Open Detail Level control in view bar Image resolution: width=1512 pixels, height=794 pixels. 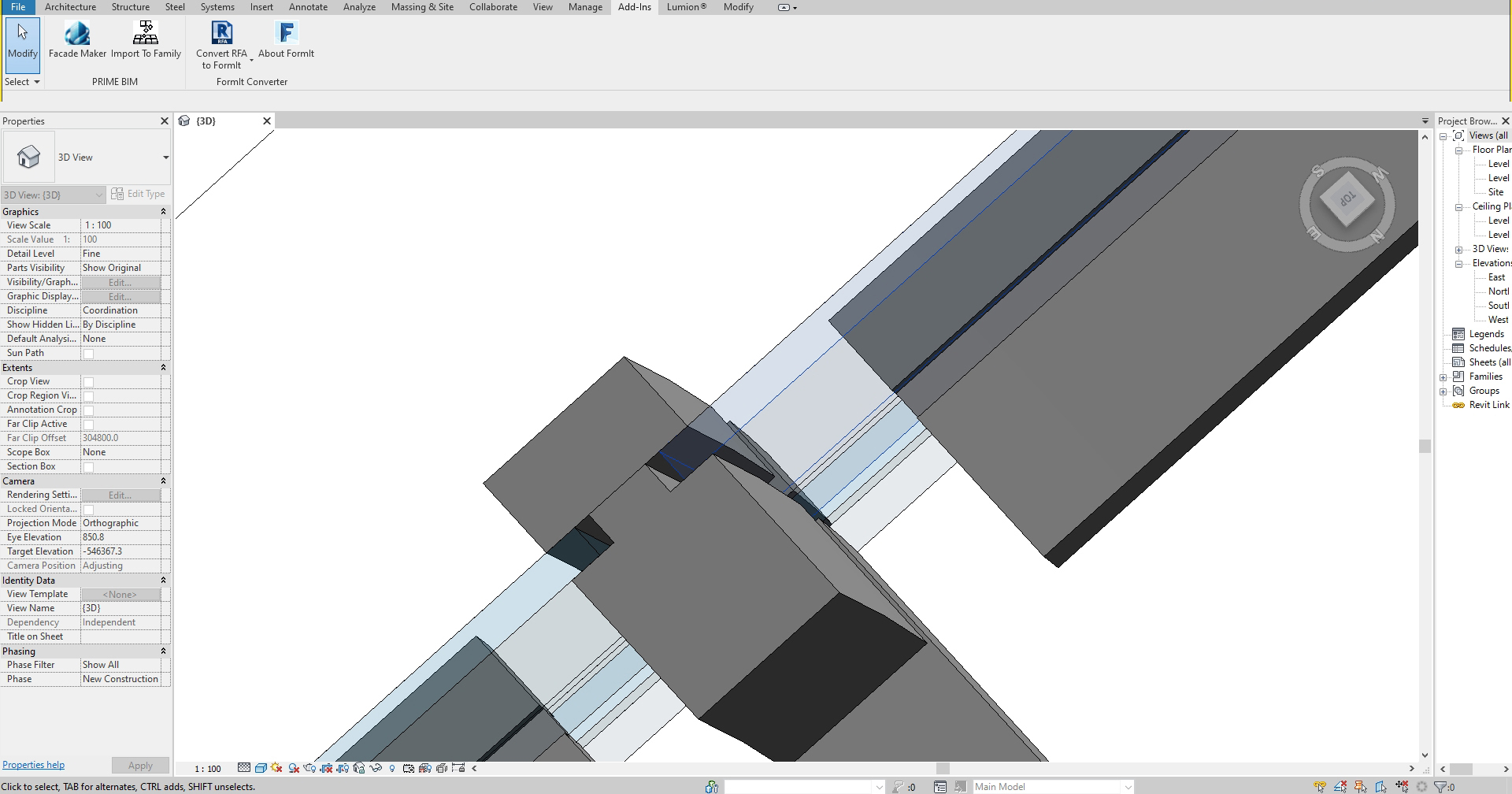pyautogui.click(x=244, y=768)
